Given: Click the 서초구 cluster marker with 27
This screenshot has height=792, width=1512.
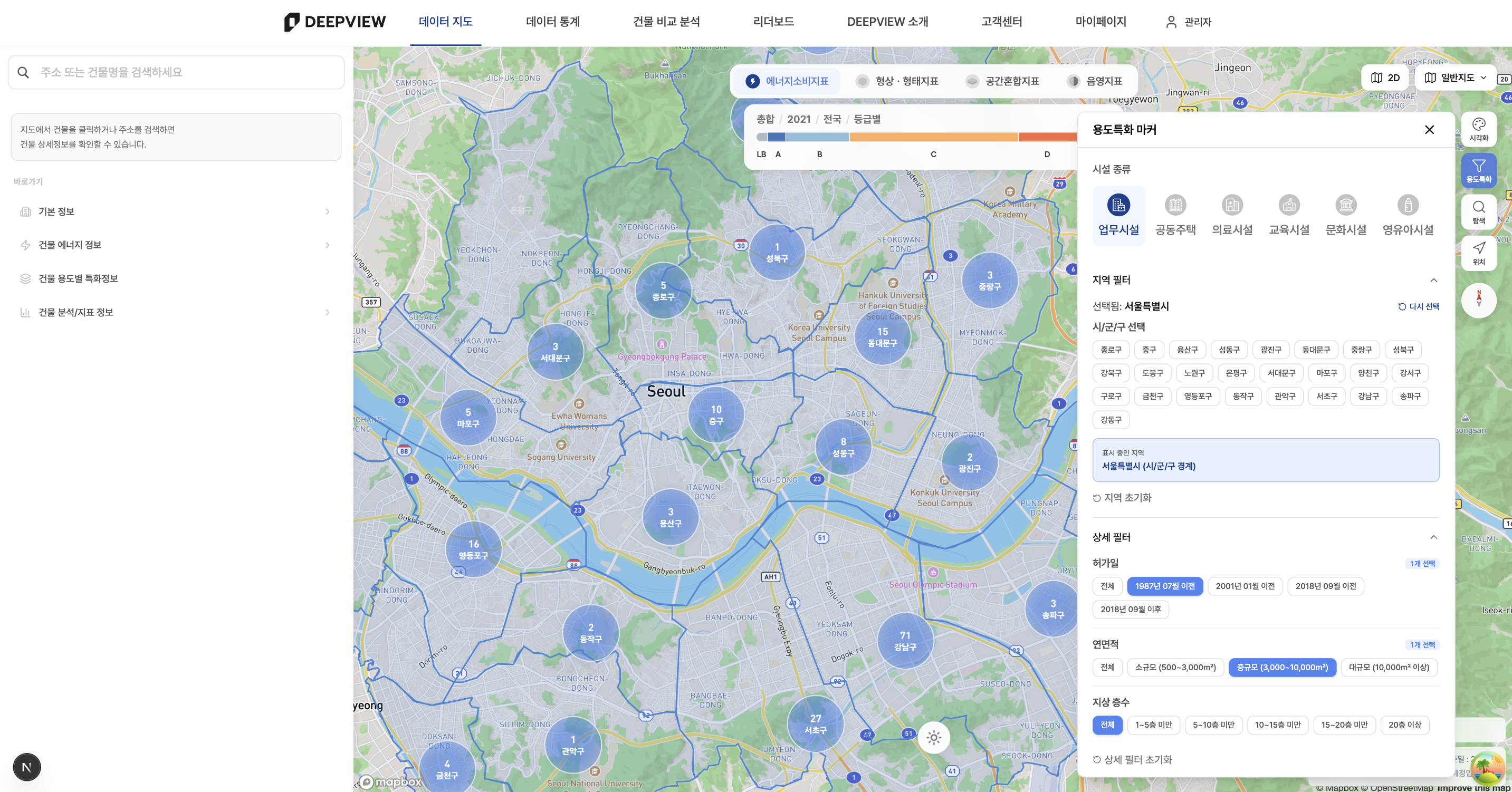Looking at the screenshot, I should [x=815, y=724].
